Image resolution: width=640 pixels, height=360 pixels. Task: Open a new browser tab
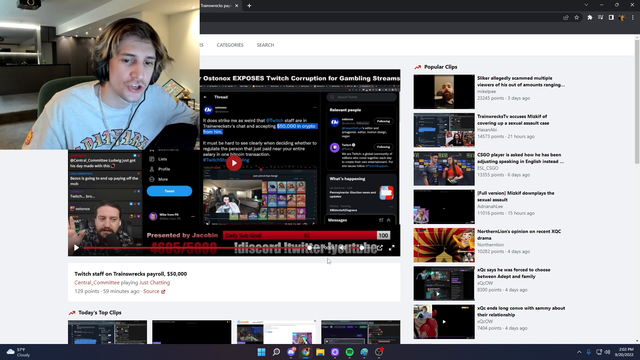click(x=249, y=6)
